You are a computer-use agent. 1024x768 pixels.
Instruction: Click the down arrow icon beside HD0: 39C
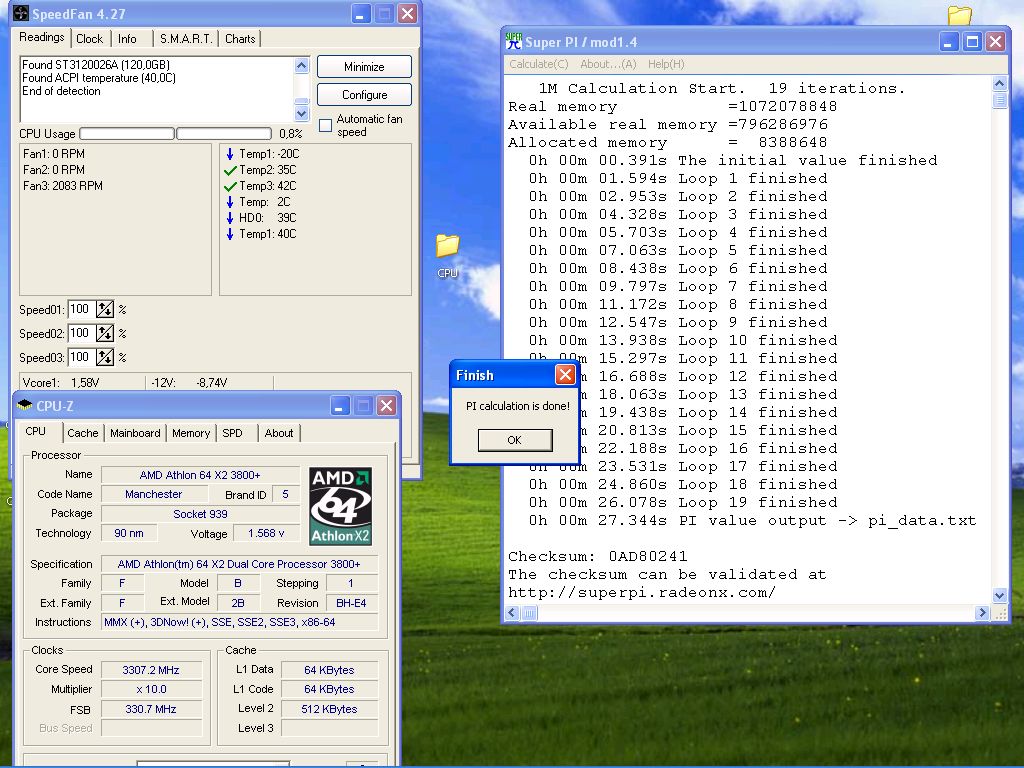[x=230, y=218]
